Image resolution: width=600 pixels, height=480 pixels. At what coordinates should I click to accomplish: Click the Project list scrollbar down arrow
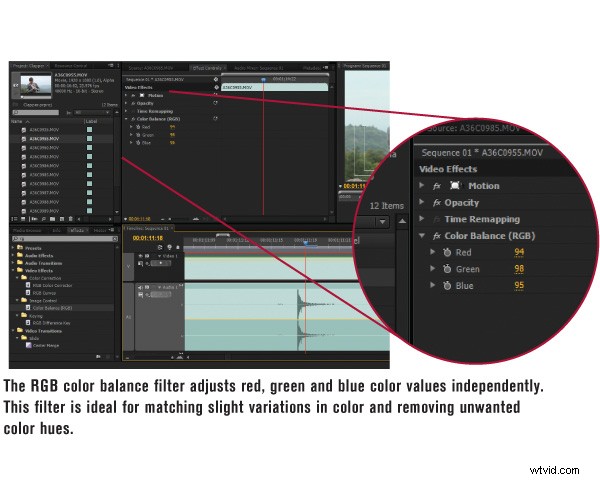point(117,212)
